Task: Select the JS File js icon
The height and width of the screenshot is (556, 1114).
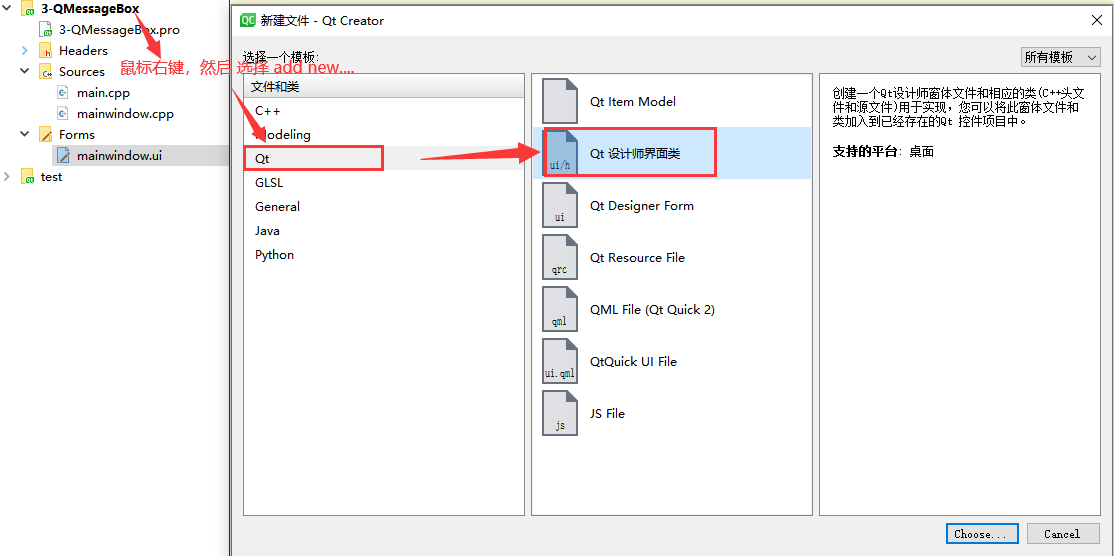Action: [x=560, y=413]
